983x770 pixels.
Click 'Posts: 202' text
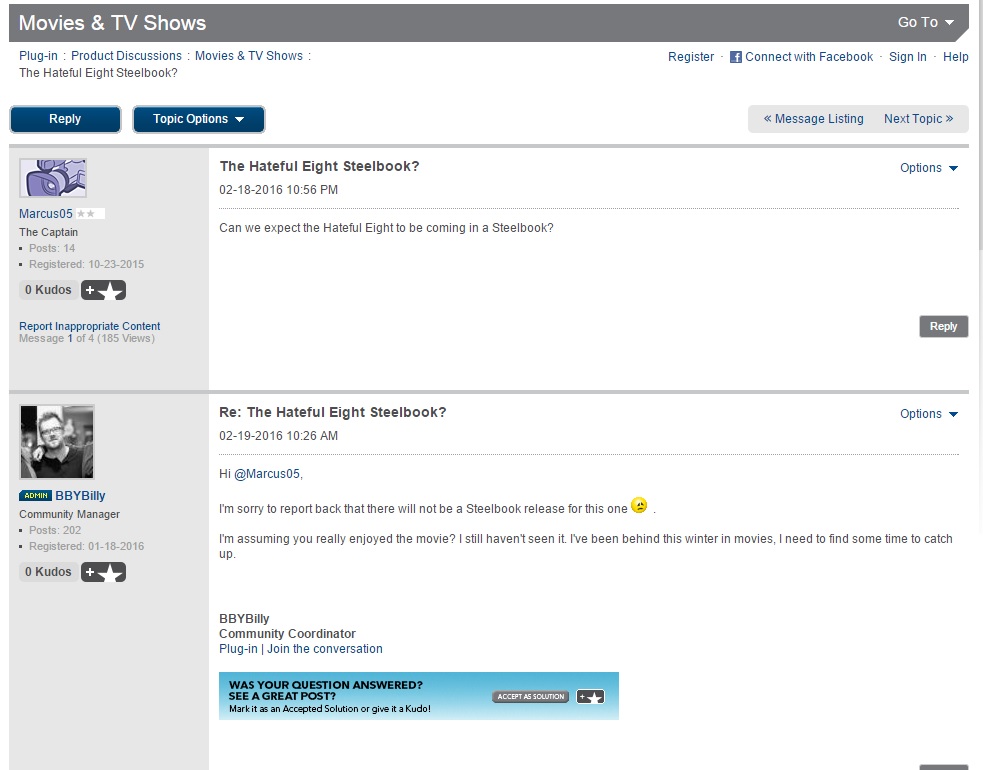point(55,530)
